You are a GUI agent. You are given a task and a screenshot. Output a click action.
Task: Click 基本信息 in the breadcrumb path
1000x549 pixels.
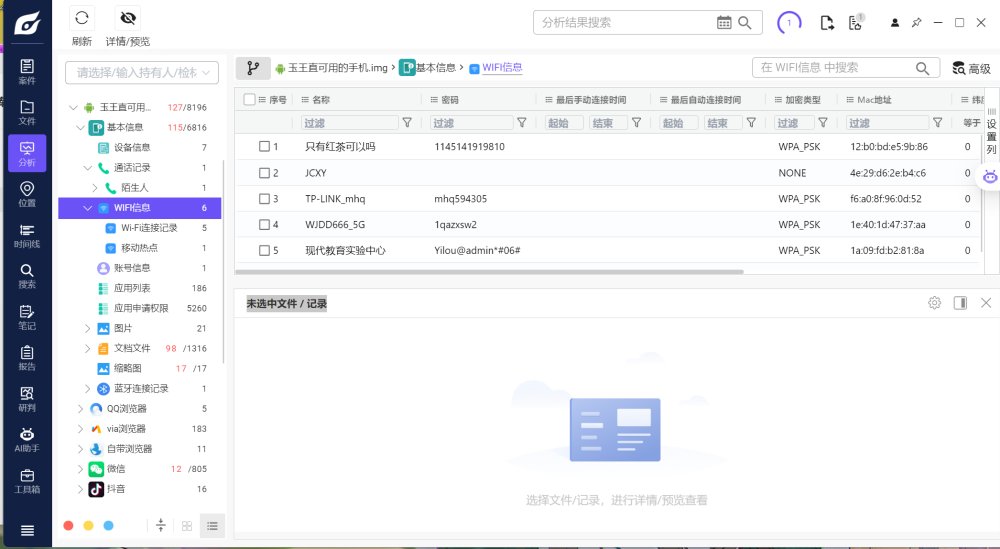coord(434,68)
